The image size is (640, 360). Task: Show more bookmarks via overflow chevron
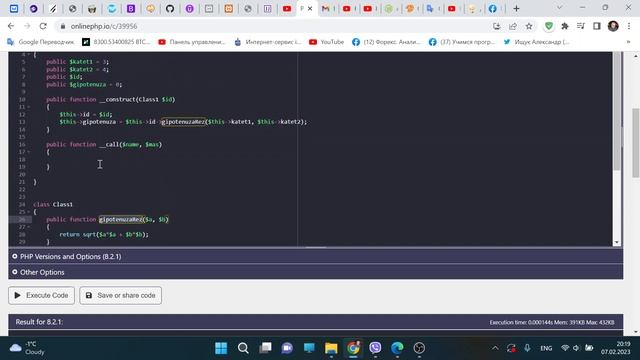coord(629,42)
